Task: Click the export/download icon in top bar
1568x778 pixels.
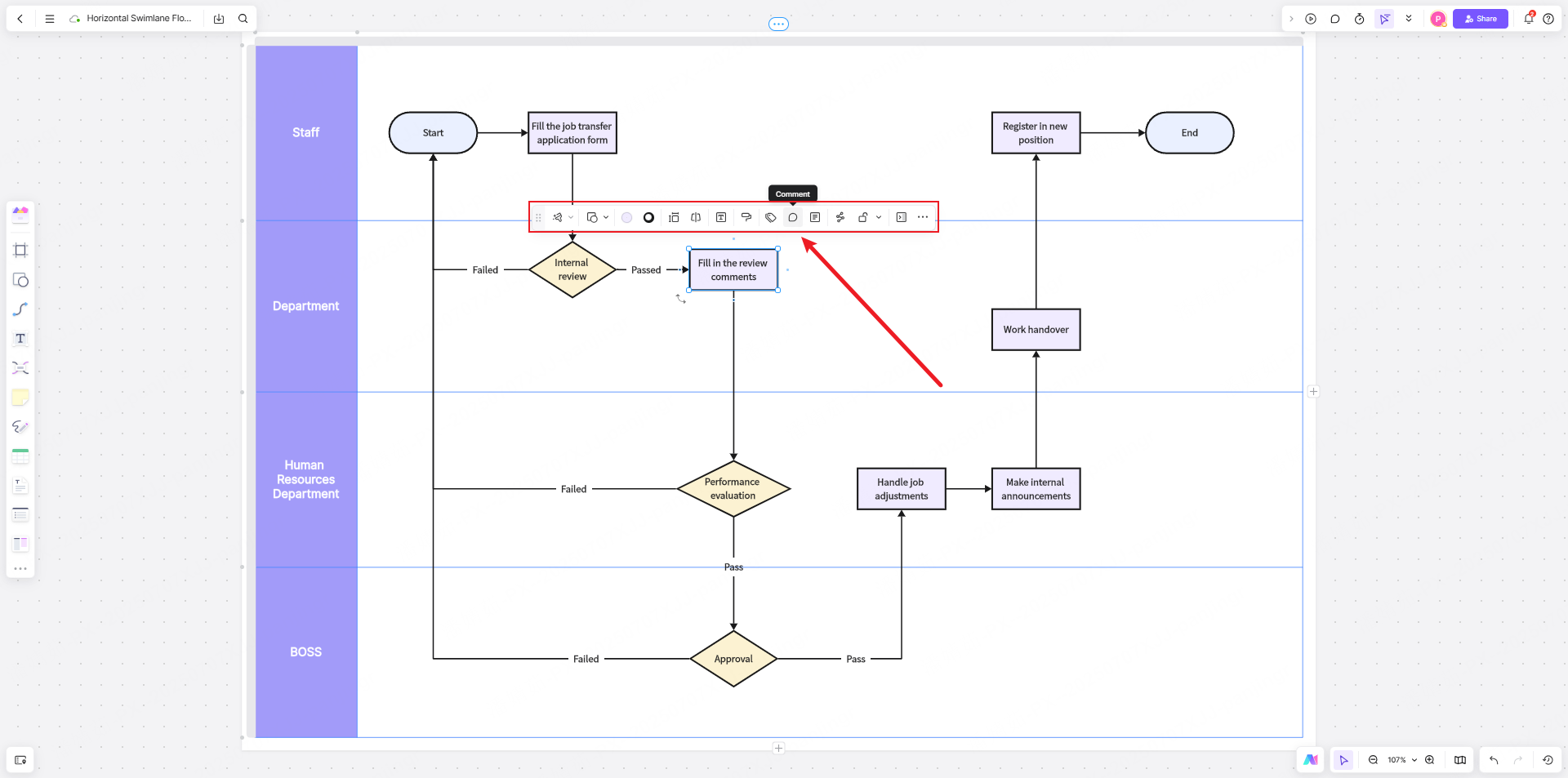Action: [219, 18]
